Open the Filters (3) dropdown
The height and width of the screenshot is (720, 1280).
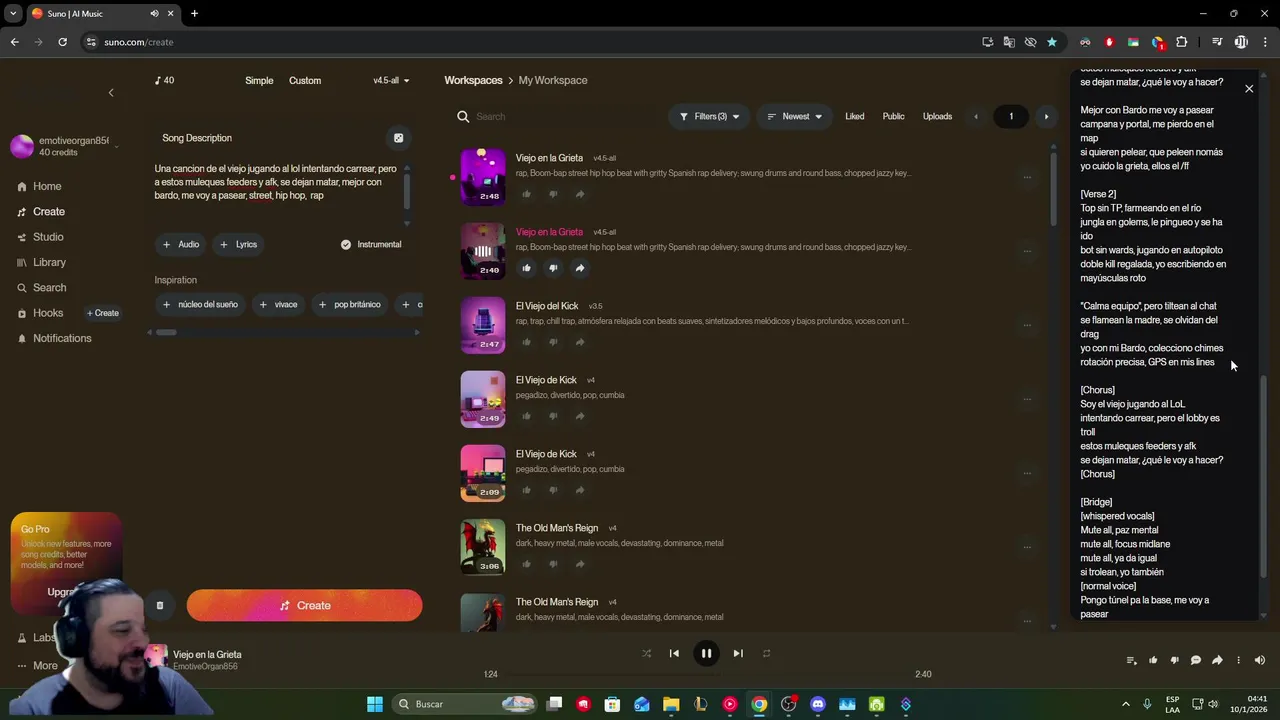(709, 116)
